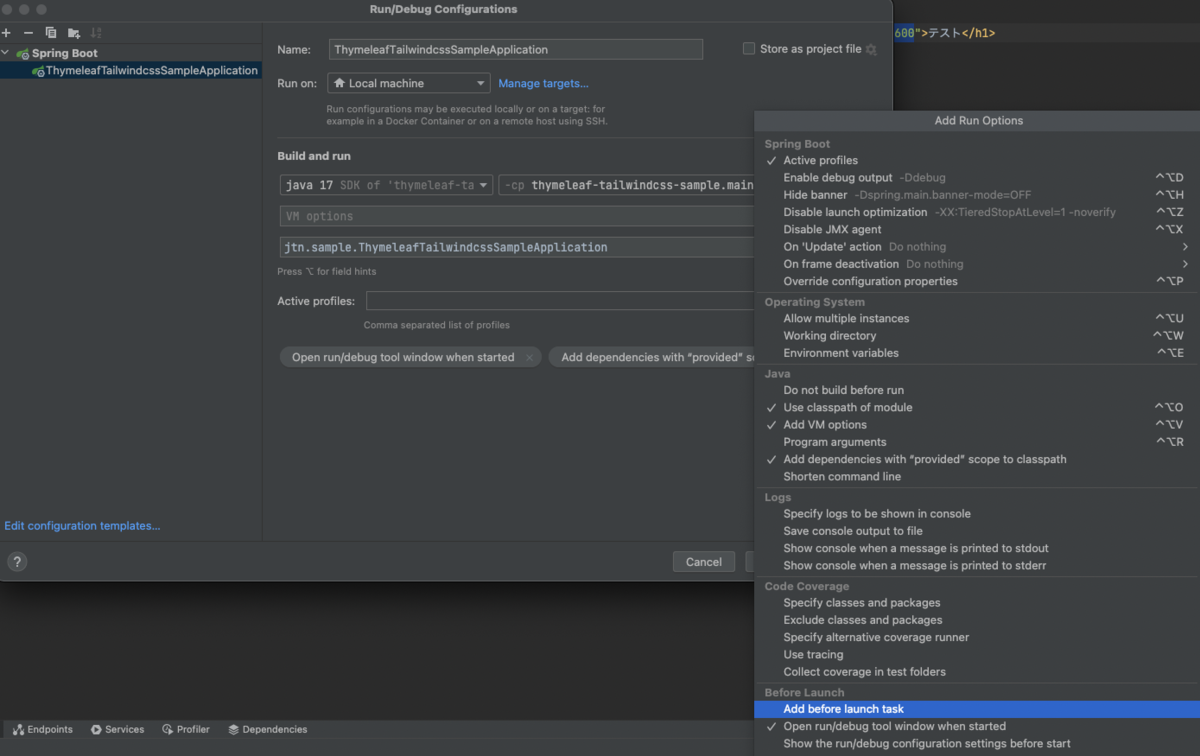Click the home icon in Run on field
1200x756 pixels.
(340, 83)
